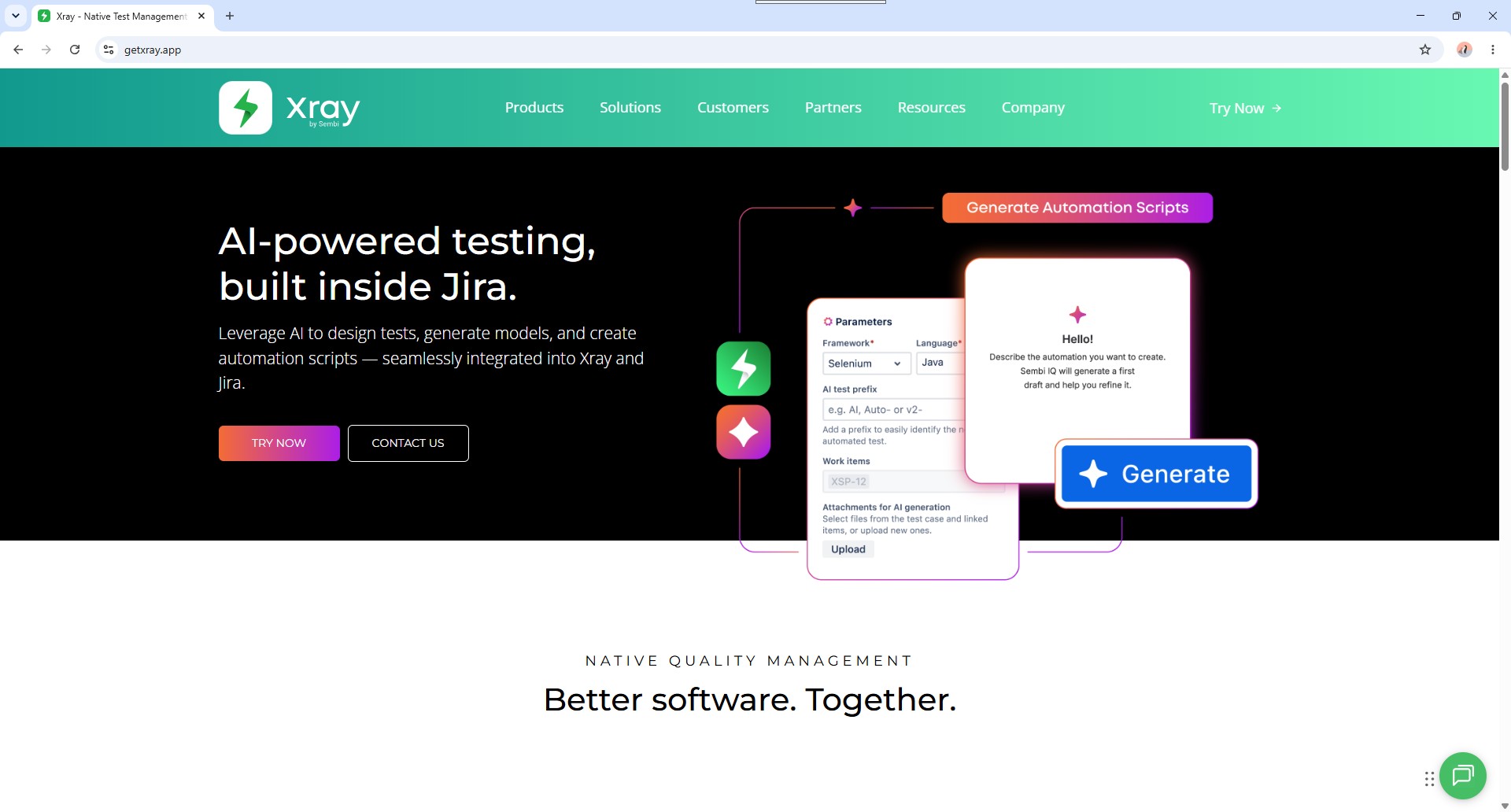Open the green chat widget icon

tap(1463, 776)
